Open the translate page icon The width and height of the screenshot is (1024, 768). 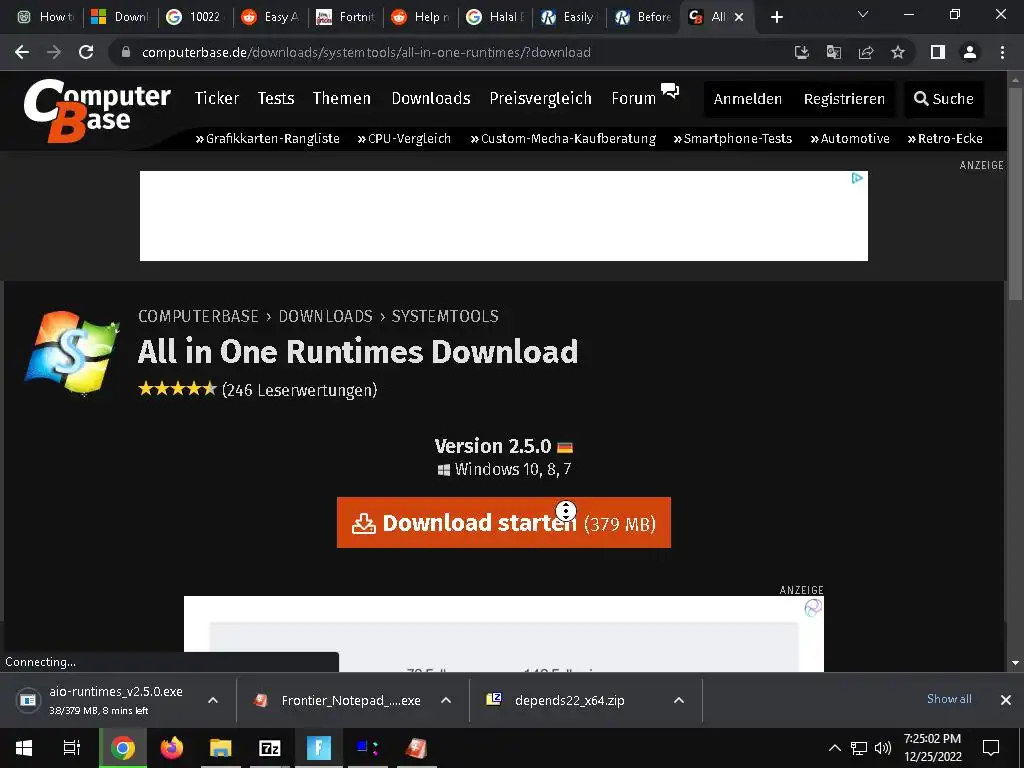834,52
